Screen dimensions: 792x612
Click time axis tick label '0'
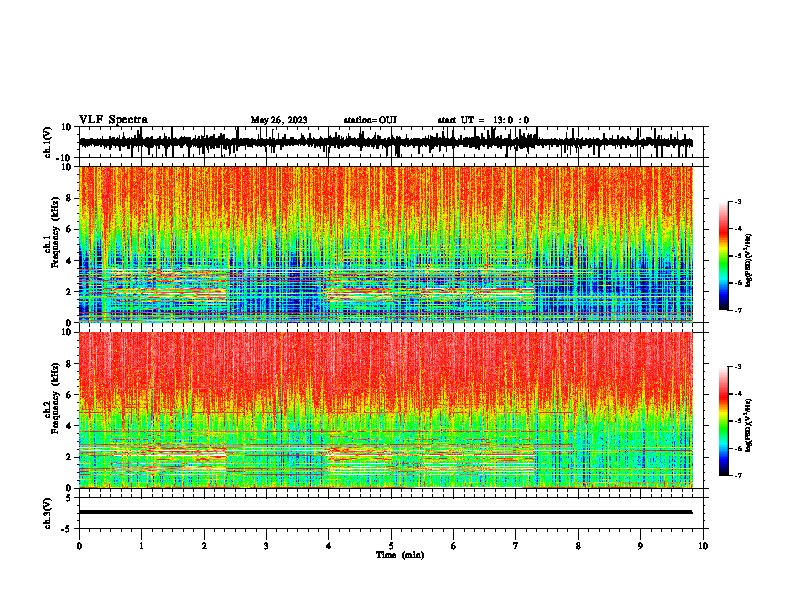click(79, 546)
